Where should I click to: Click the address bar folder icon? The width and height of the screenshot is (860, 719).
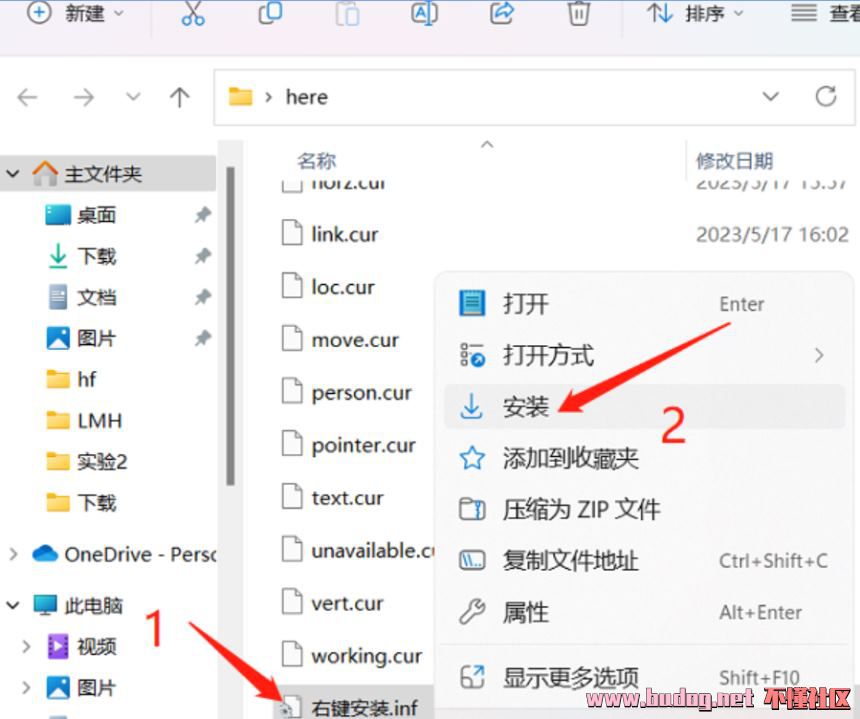pos(240,97)
